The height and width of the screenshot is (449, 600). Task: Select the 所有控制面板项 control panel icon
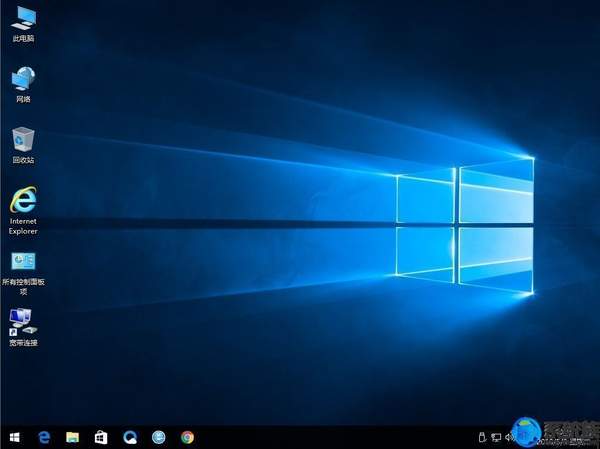coord(23,273)
